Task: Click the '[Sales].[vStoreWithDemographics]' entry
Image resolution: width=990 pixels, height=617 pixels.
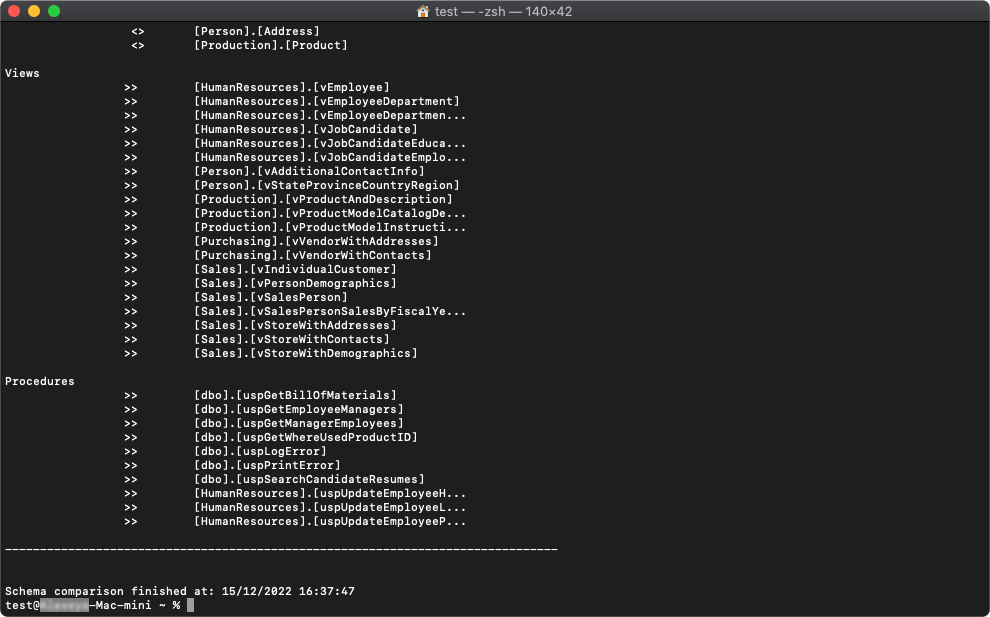Action: click(x=306, y=353)
